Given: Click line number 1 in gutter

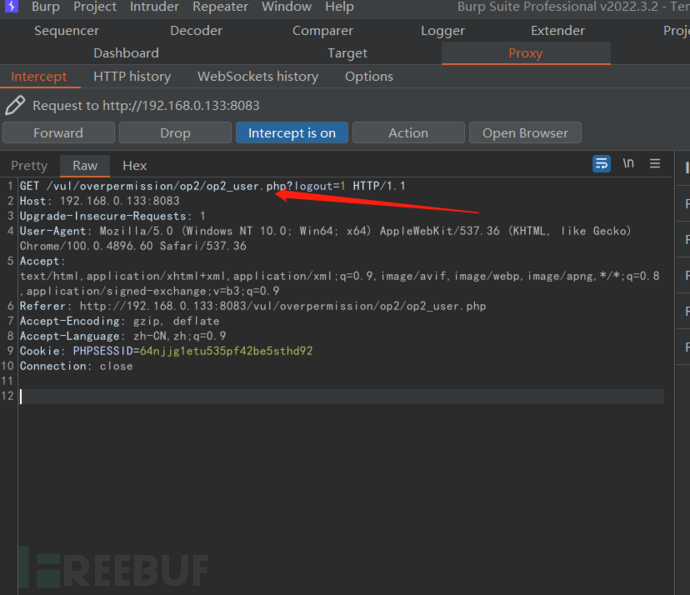Looking at the screenshot, I should pyautogui.click(x=10, y=186).
